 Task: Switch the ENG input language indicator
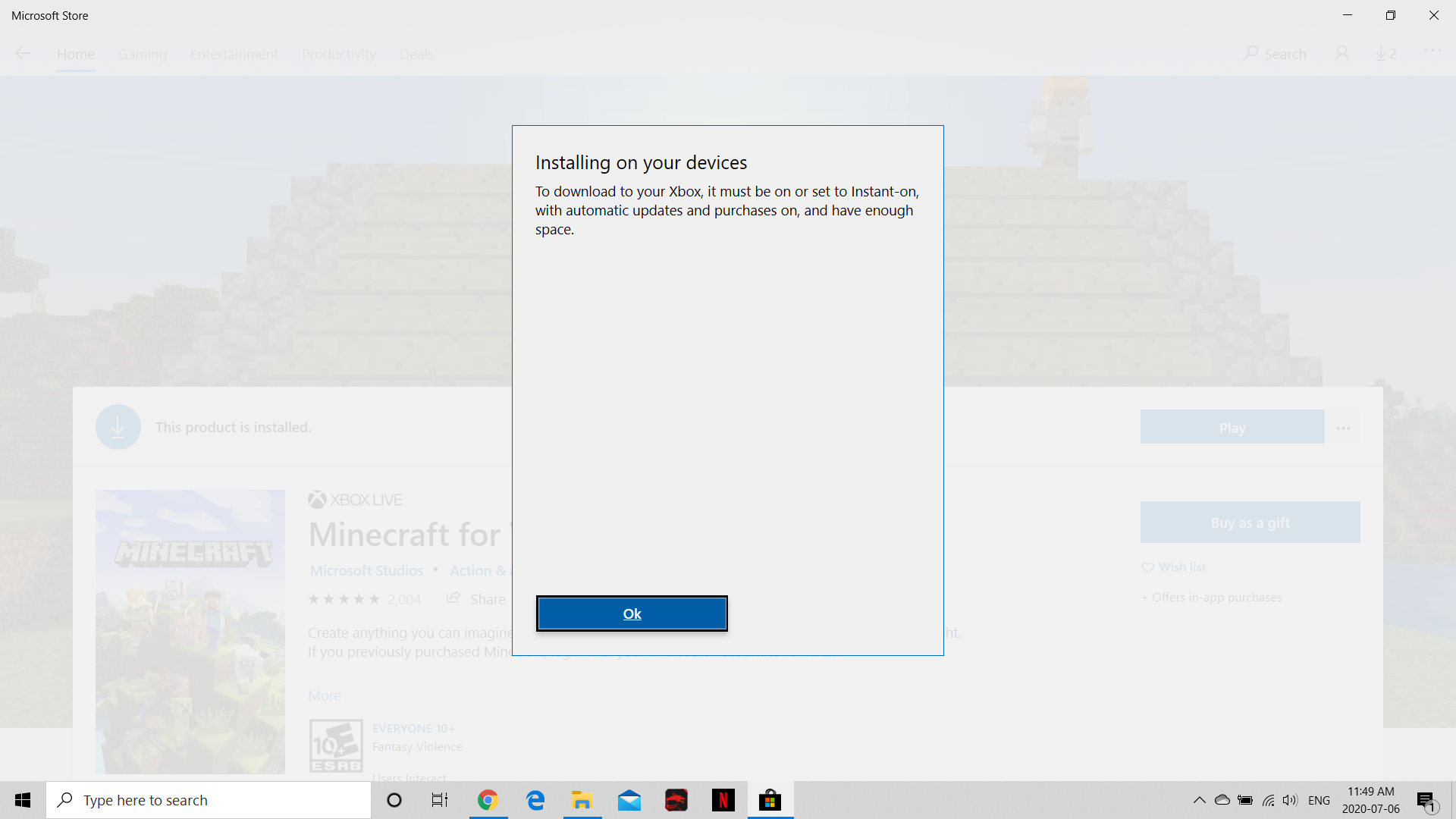(1319, 800)
